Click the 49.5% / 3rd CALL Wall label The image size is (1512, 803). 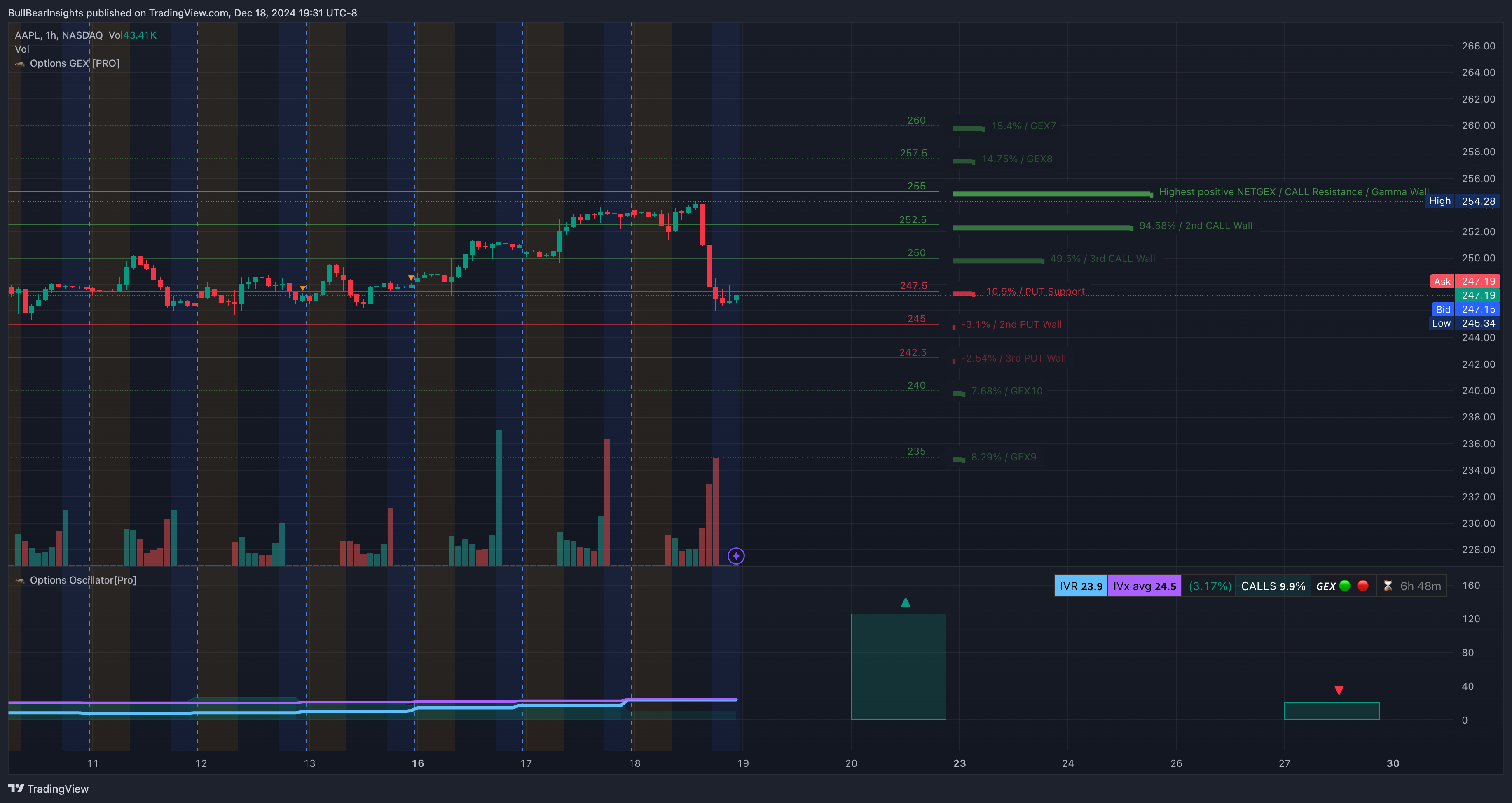pyautogui.click(x=1102, y=259)
